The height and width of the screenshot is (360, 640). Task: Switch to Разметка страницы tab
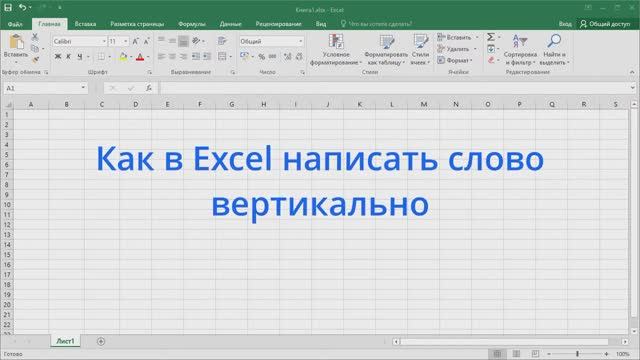(137, 24)
